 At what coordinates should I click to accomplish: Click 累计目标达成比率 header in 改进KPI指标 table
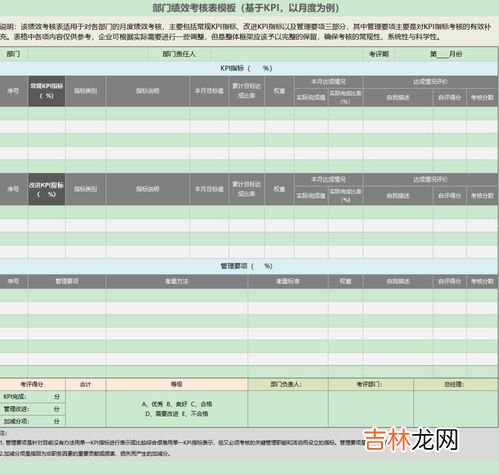point(247,189)
